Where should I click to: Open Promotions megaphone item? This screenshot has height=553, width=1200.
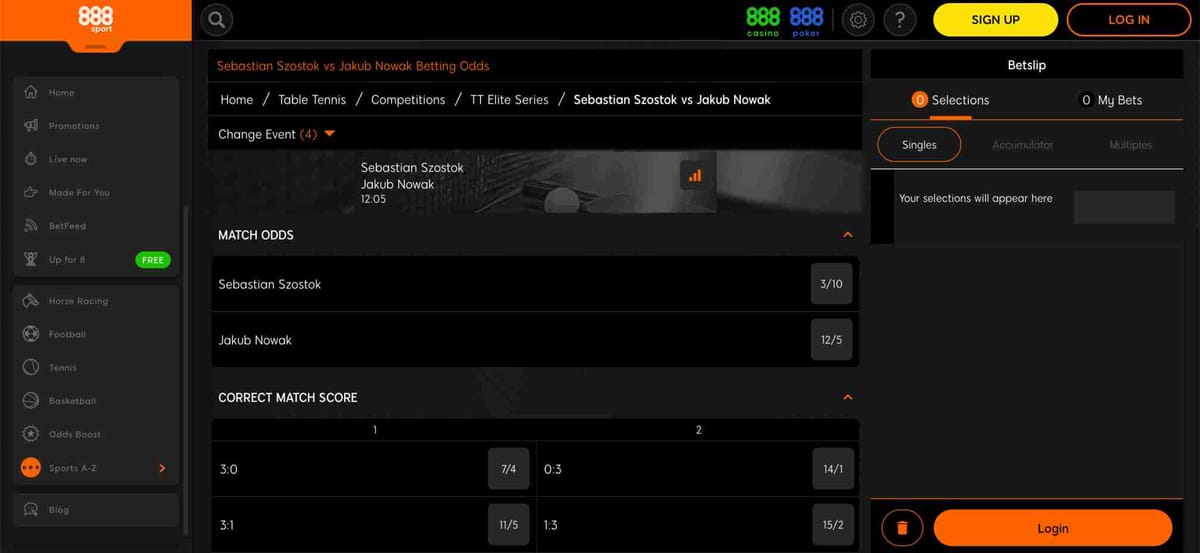pyautogui.click(x=96, y=126)
